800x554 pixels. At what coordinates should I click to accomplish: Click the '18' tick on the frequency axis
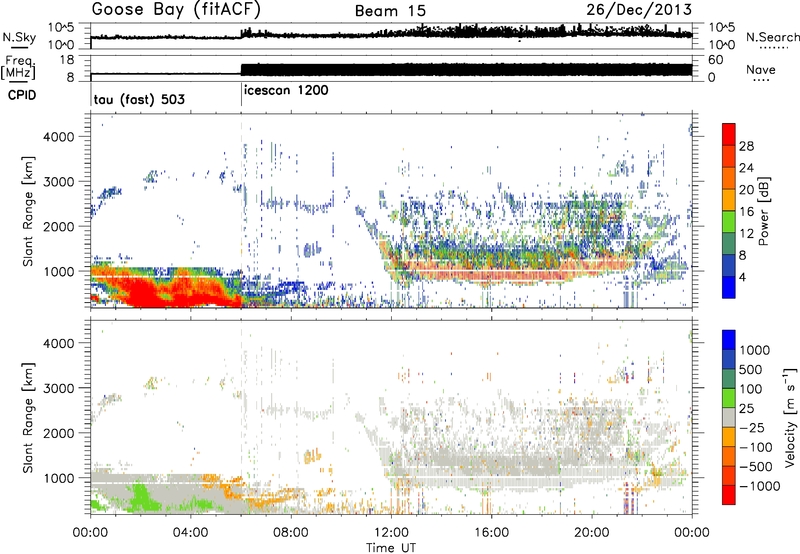point(66,60)
